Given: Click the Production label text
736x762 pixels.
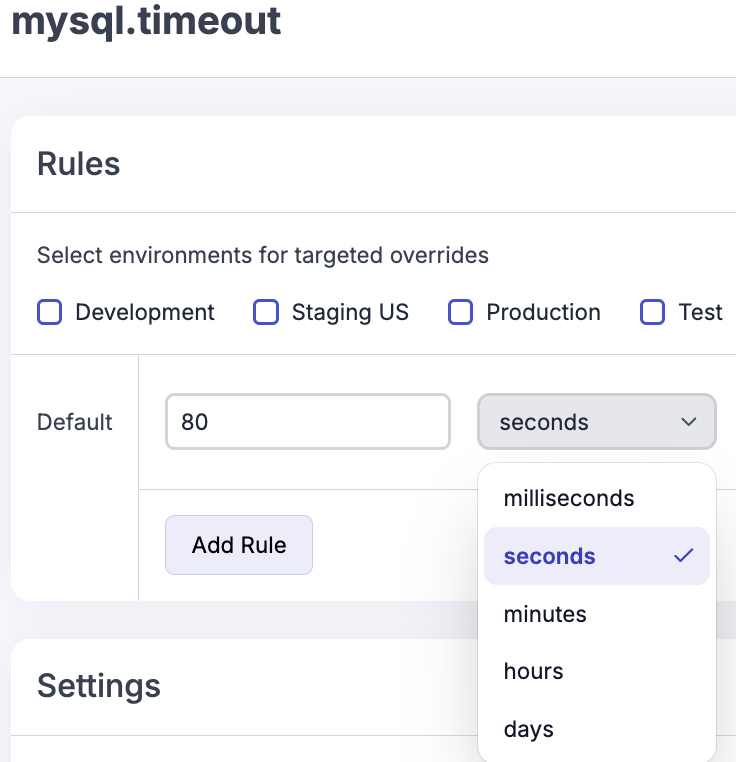Looking at the screenshot, I should pos(543,313).
